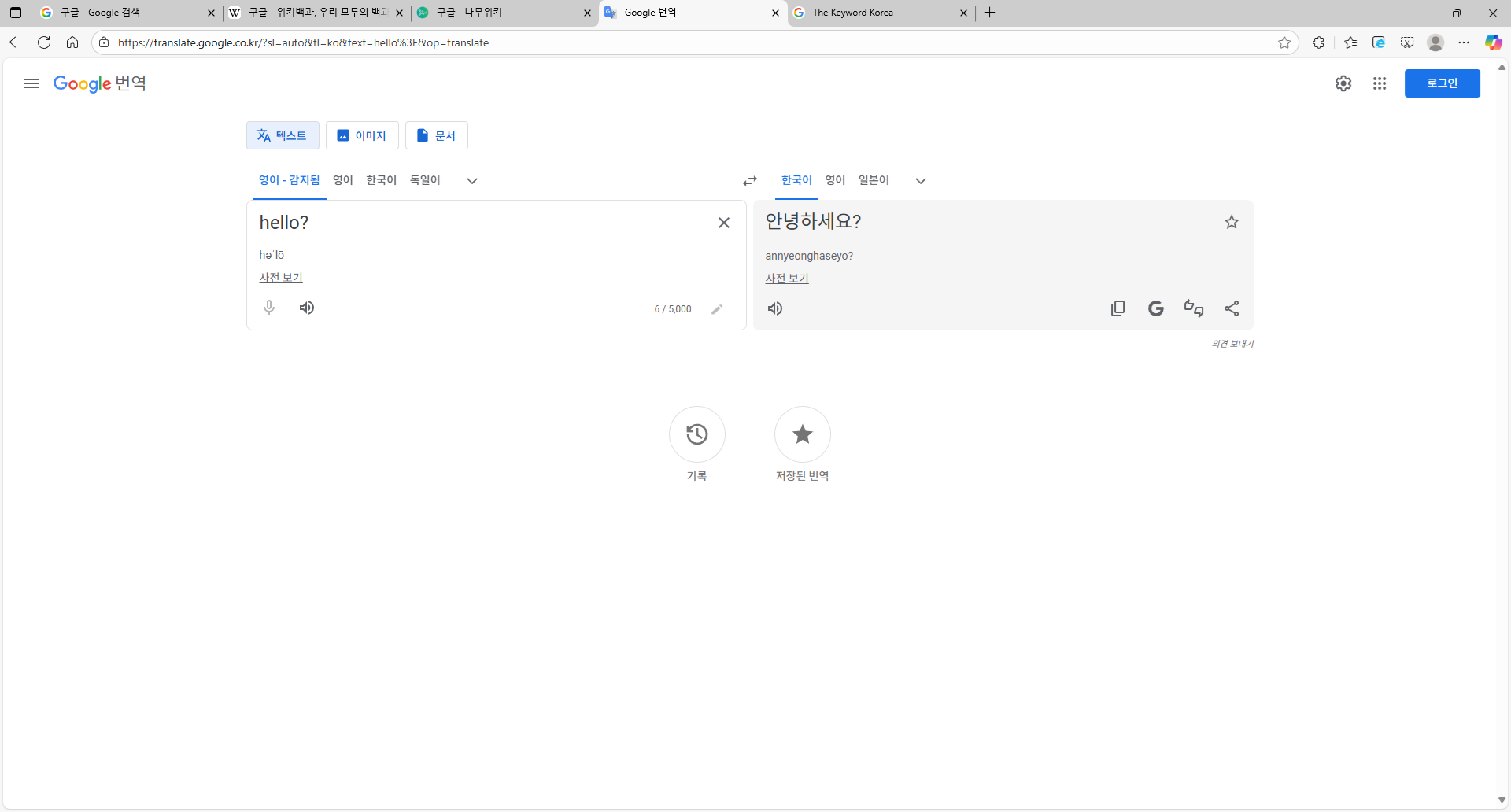Open the Google Translate main menu
The height and width of the screenshot is (812, 1511).
pyautogui.click(x=31, y=83)
